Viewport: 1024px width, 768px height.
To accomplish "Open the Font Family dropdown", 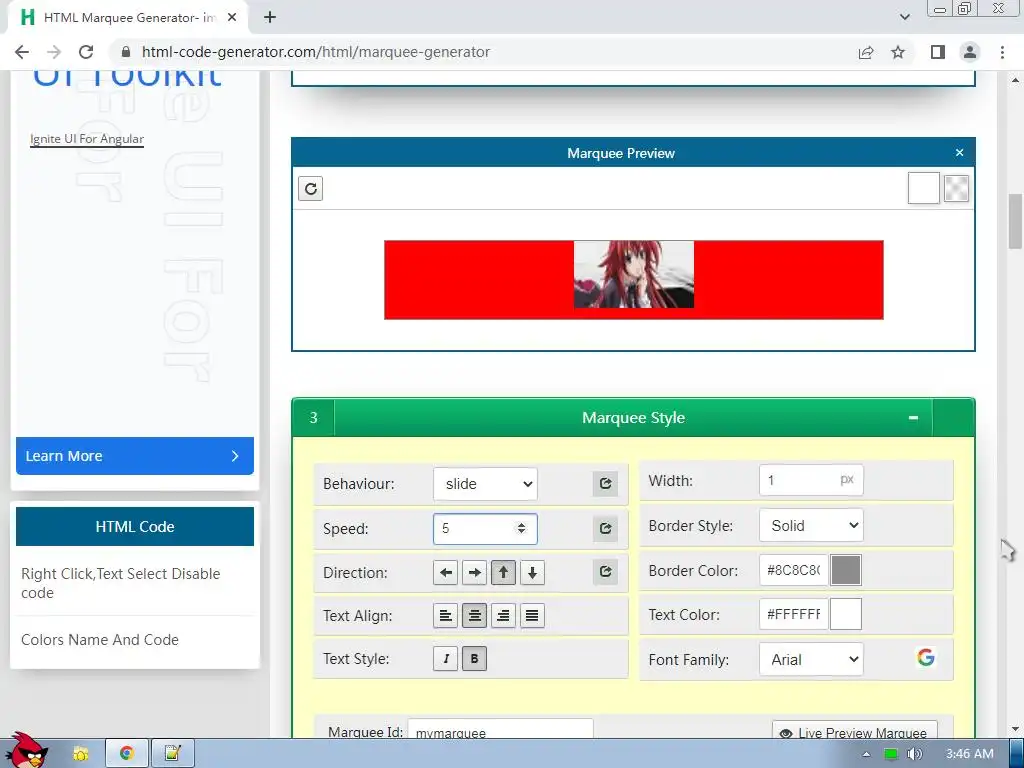I will click(x=811, y=660).
